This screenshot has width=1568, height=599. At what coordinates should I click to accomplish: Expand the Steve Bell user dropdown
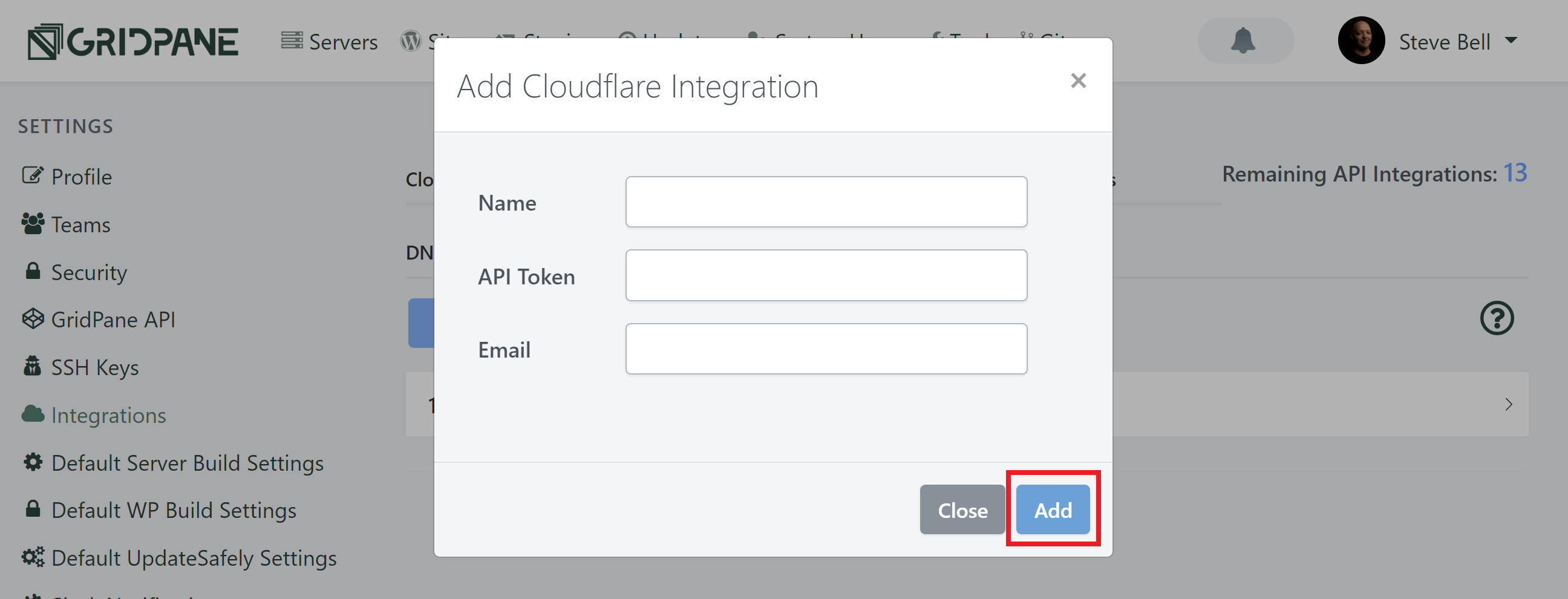1511,41
